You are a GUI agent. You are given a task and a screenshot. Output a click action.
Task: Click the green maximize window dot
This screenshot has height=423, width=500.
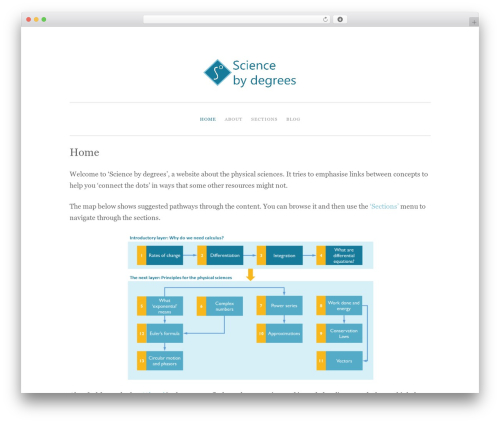tap(44, 19)
